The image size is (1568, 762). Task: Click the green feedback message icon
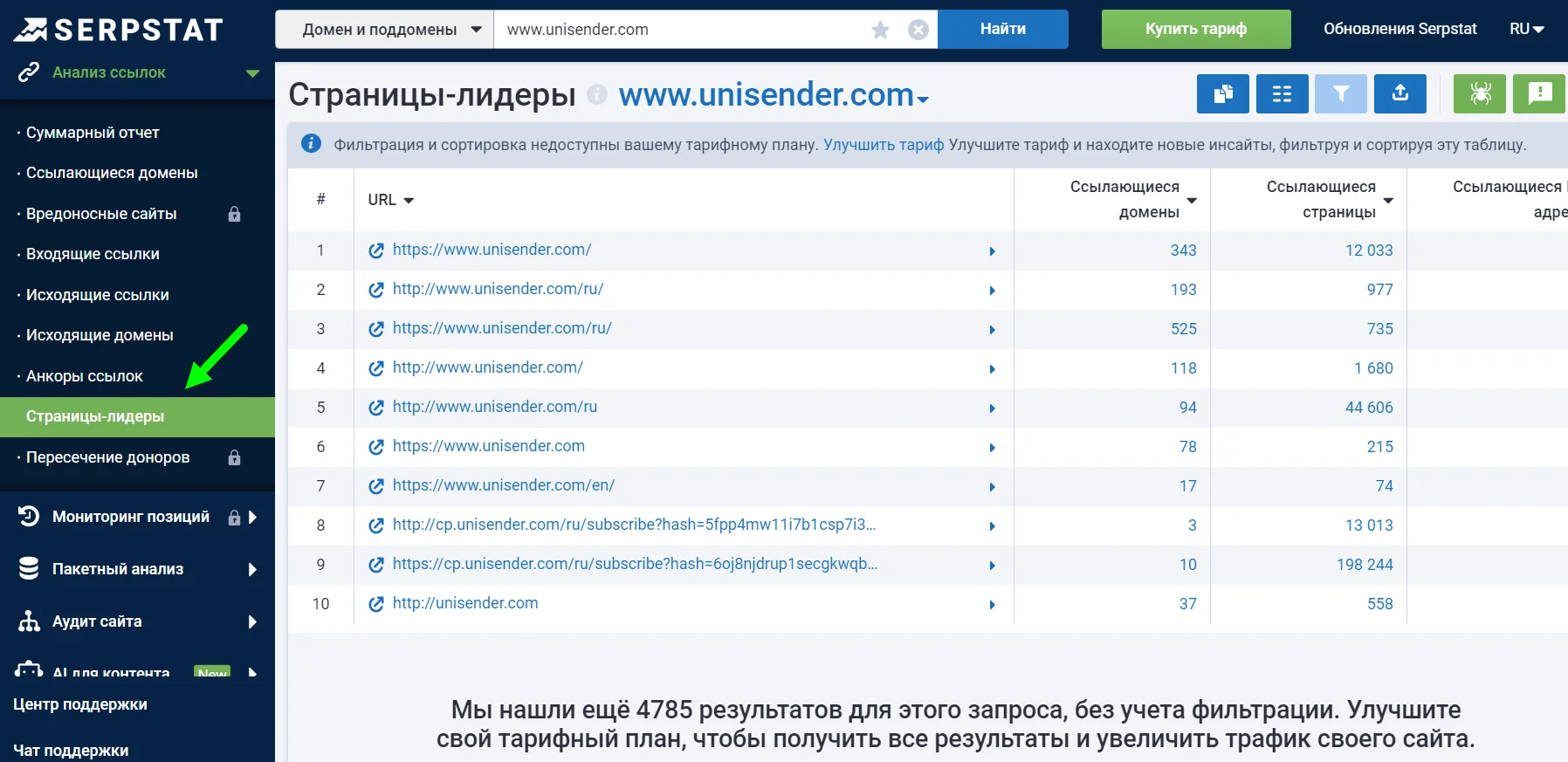point(1539,93)
